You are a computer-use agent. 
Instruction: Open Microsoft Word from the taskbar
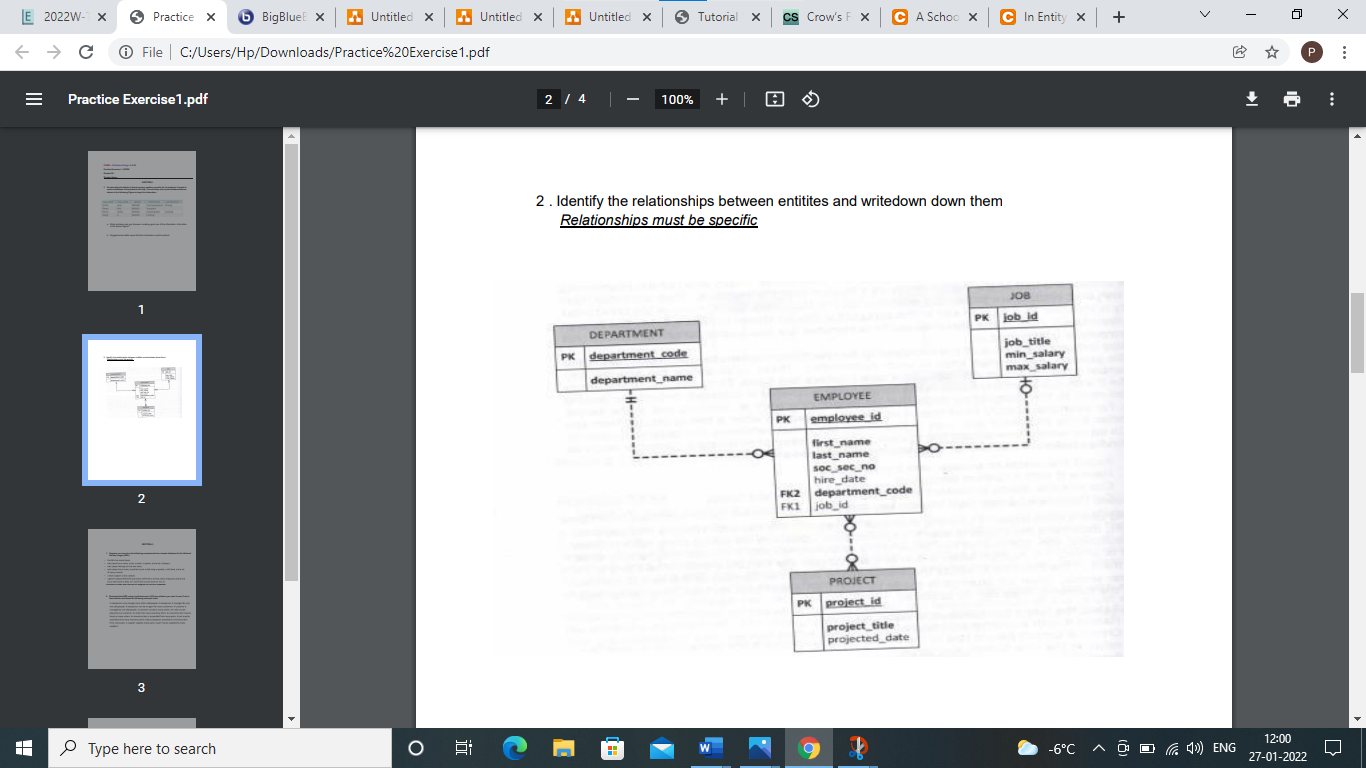pos(710,748)
